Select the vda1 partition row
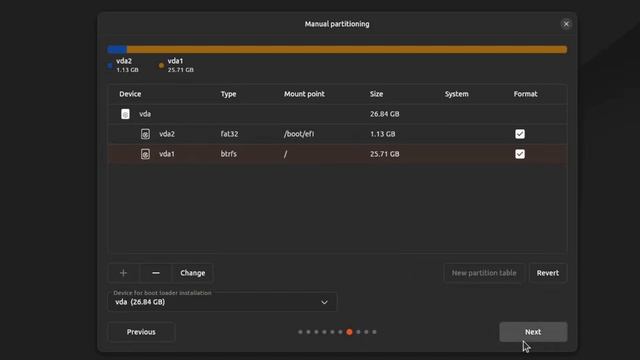 pos(338,154)
